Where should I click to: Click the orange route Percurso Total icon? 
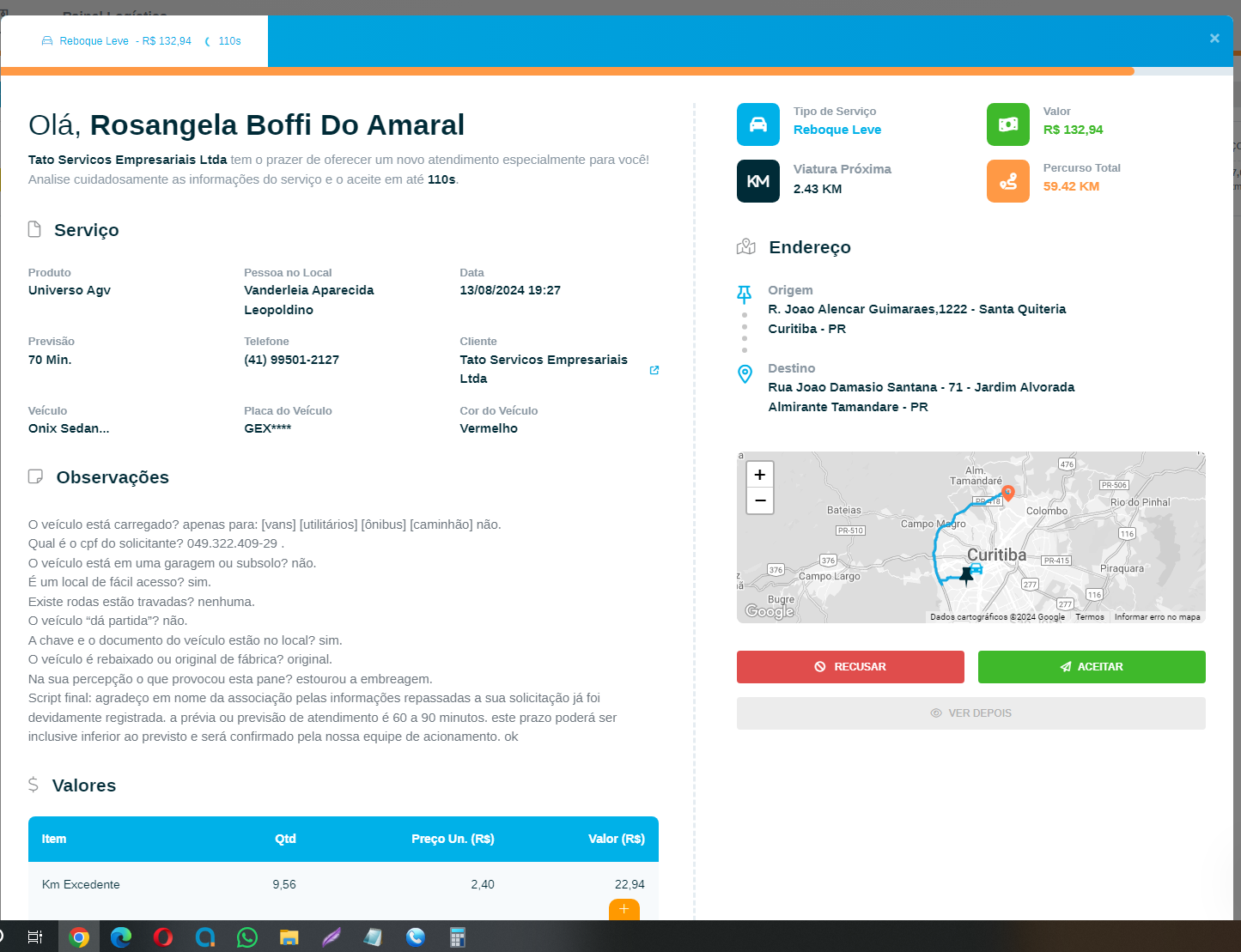pos(1008,181)
